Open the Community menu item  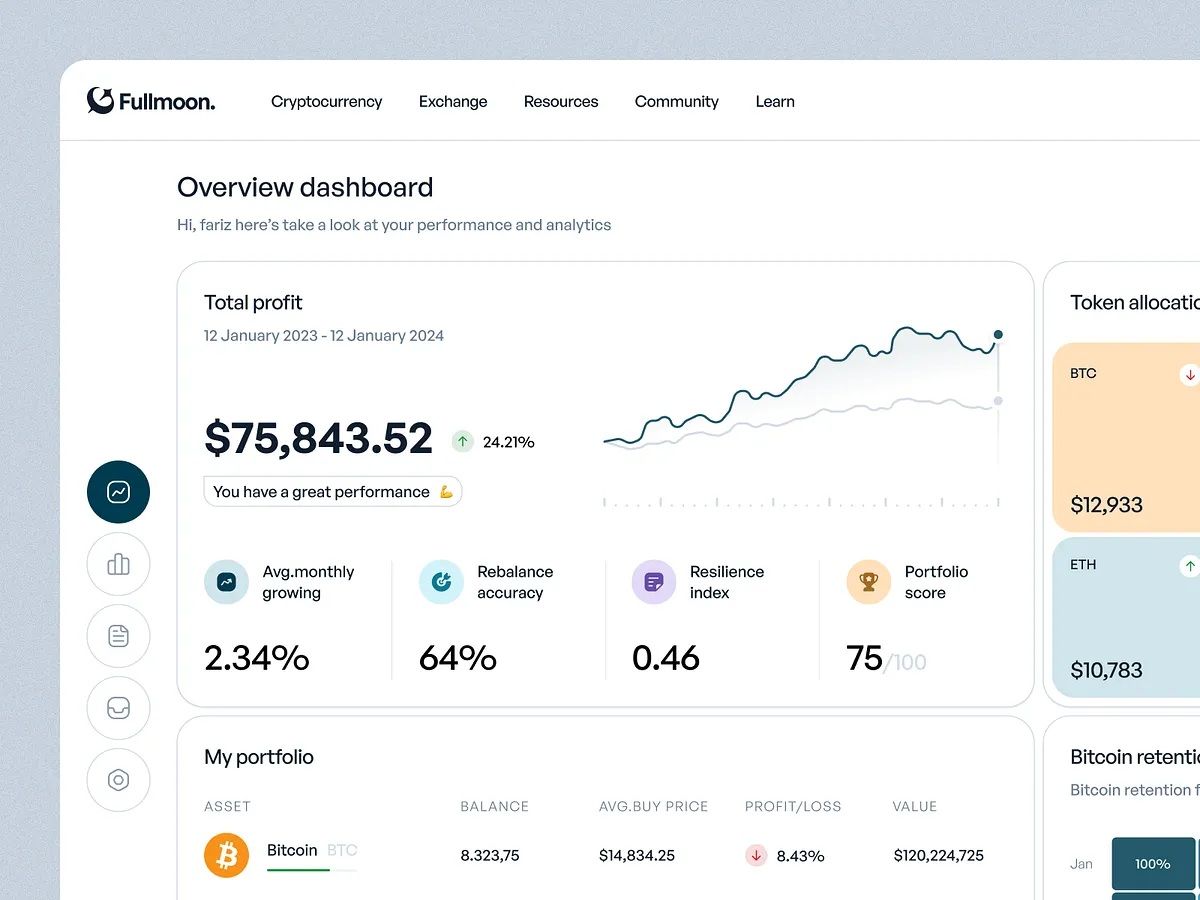(x=676, y=101)
